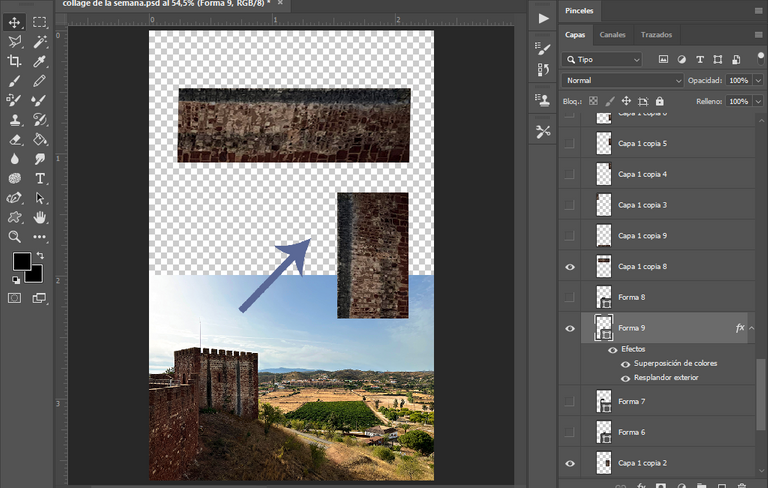The height and width of the screenshot is (488, 768).
Task: Hide the Superposición de colores effect
Action: pos(625,364)
